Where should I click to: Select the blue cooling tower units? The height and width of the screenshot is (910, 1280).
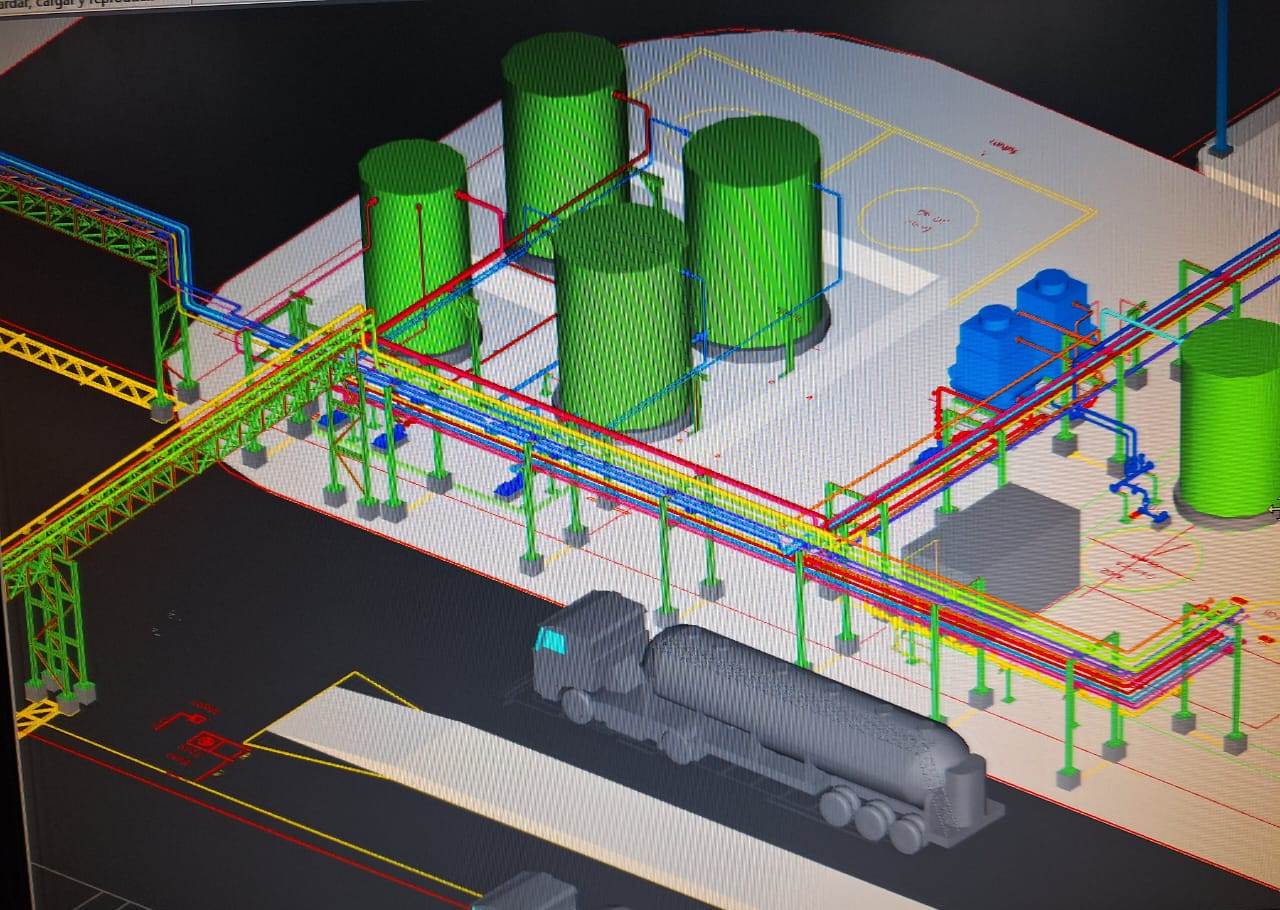click(1020, 330)
